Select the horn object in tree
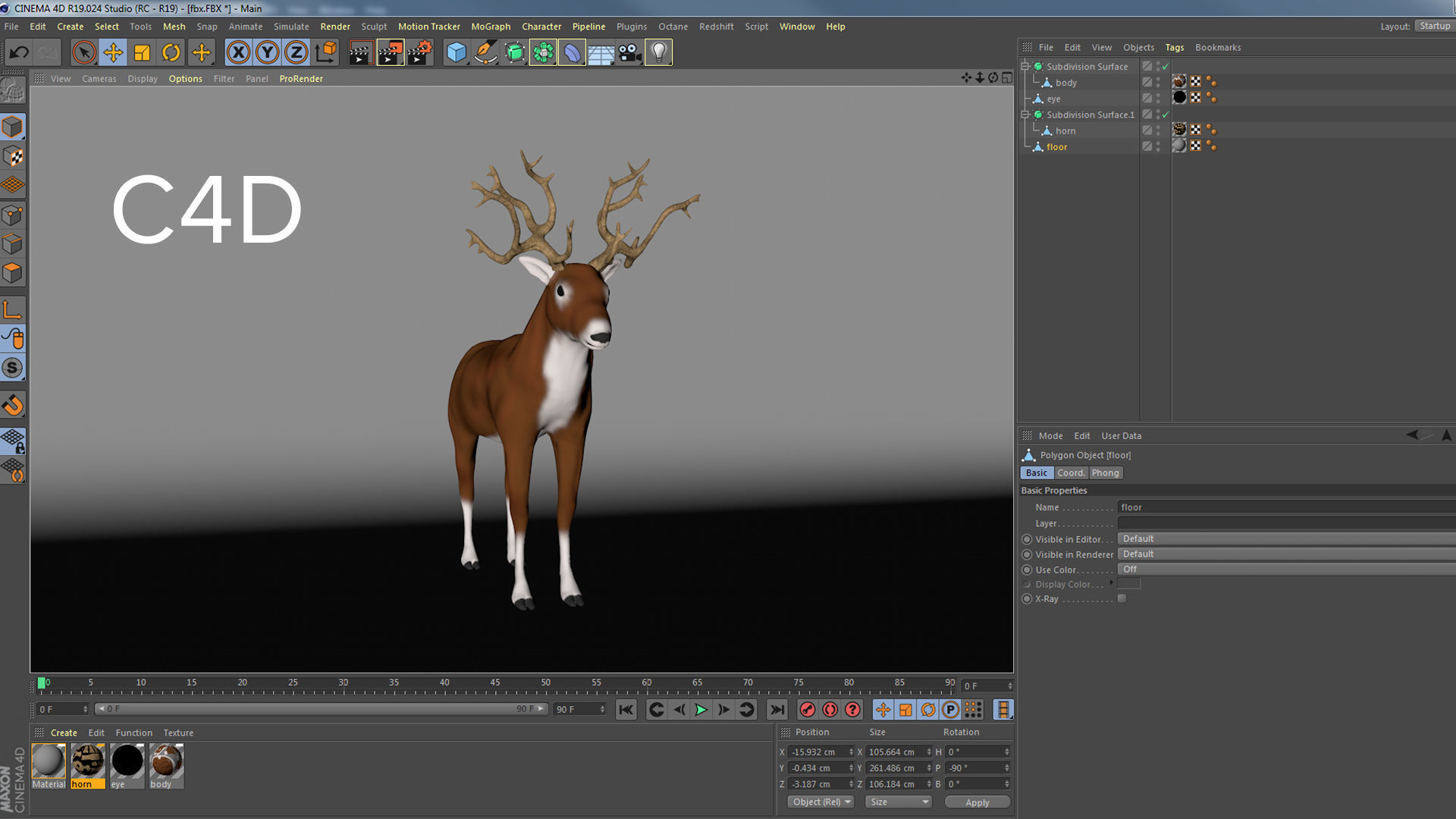1456x819 pixels. tap(1065, 131)
